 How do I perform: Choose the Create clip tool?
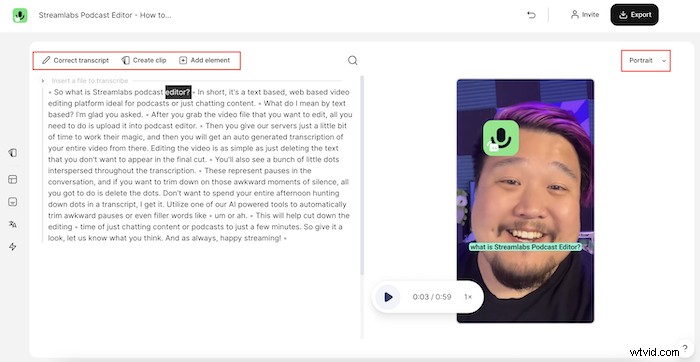tap(144, 60)
